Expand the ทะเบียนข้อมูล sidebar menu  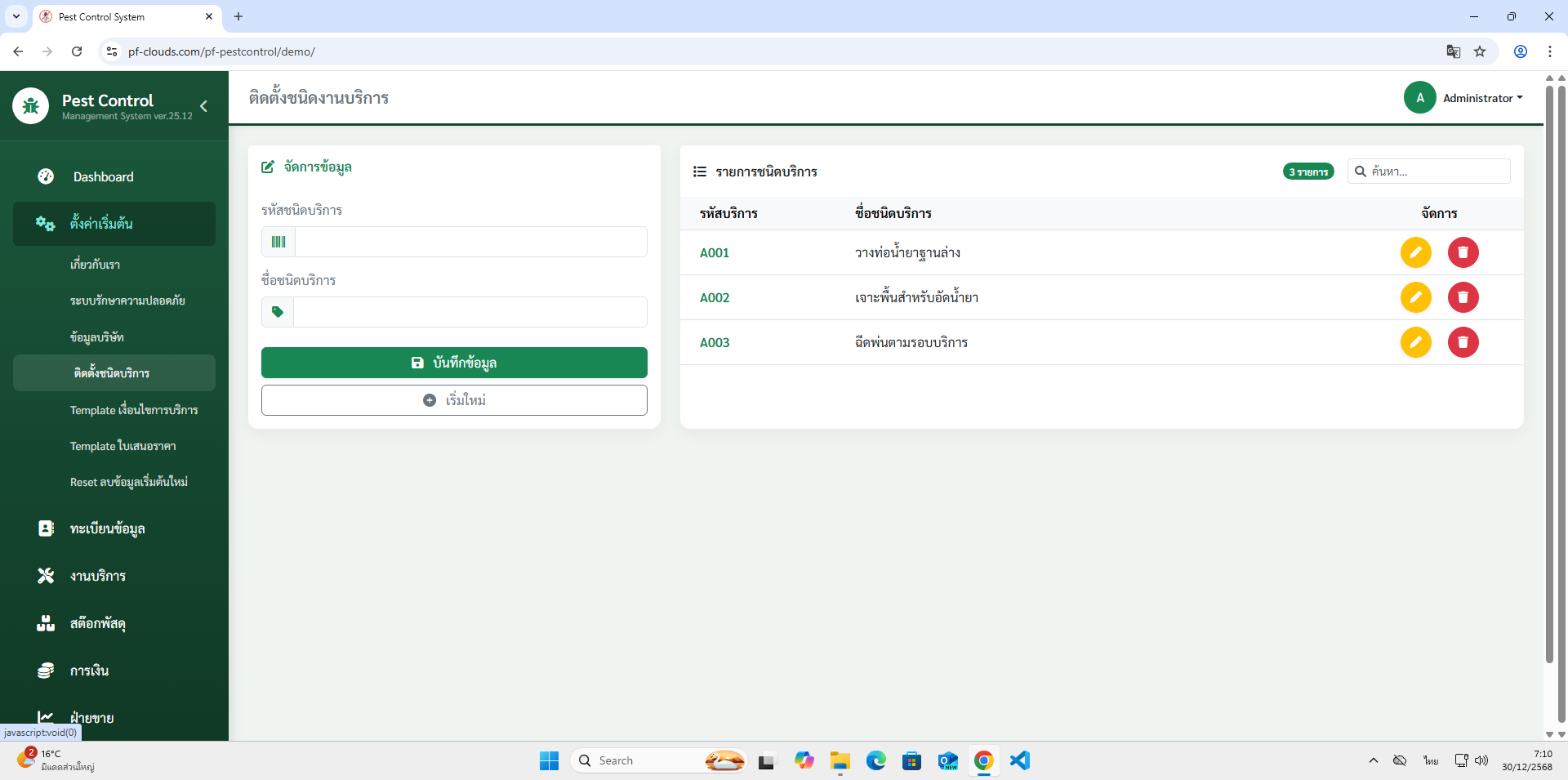click(107, 528)
